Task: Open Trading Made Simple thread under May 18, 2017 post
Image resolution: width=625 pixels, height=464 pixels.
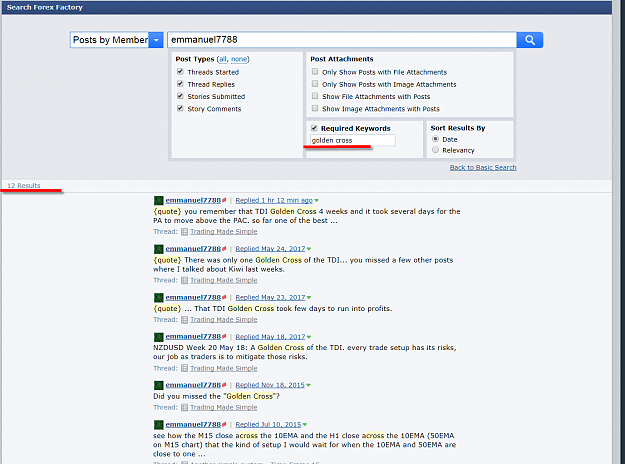Action: [224, 368]
